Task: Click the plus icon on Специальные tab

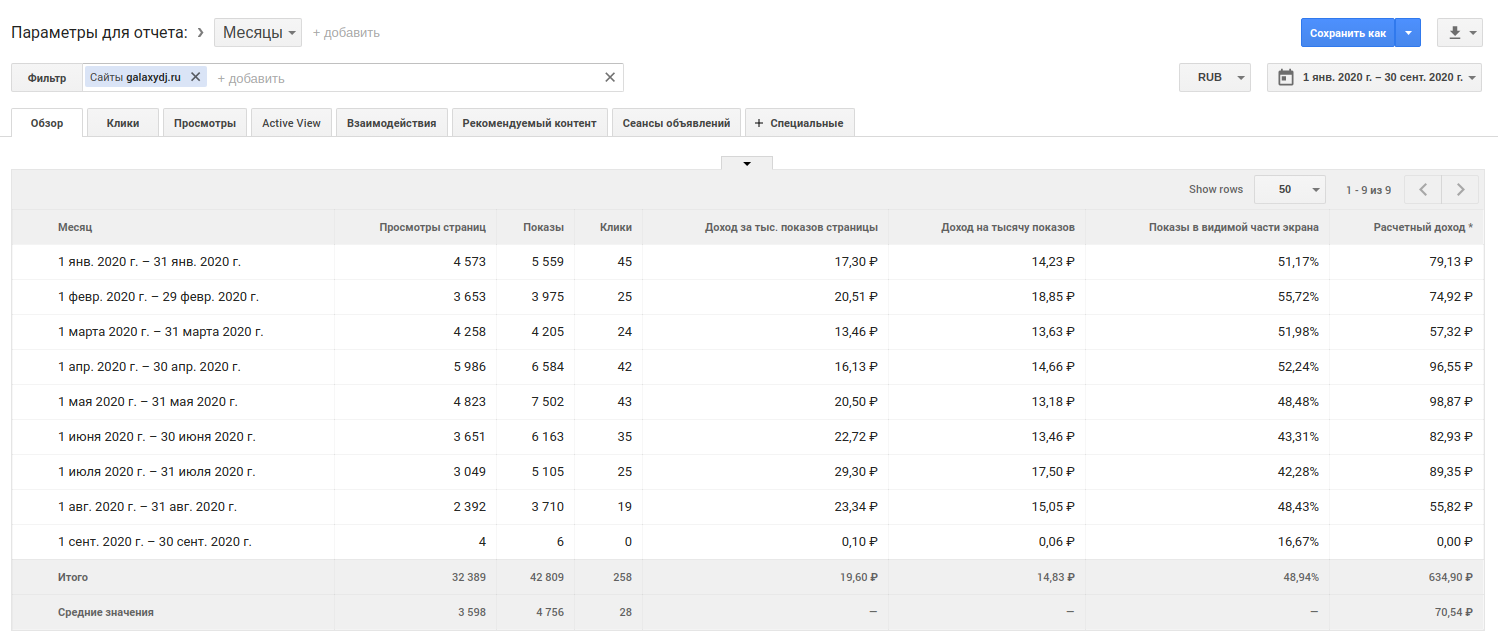Action: [759, 123]
